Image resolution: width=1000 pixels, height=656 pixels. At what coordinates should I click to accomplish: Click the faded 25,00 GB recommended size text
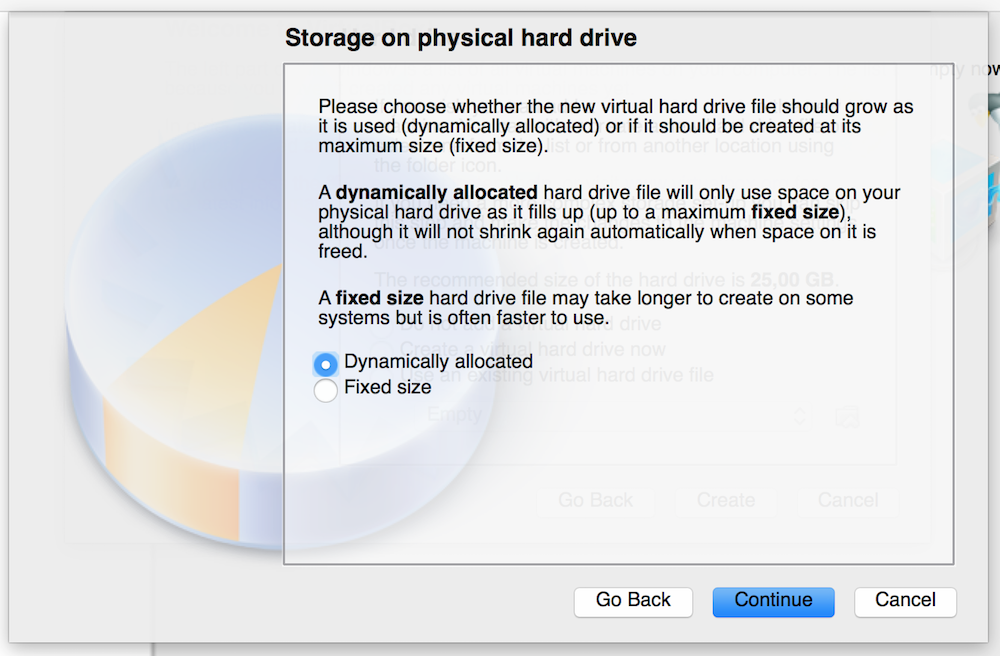792,280
